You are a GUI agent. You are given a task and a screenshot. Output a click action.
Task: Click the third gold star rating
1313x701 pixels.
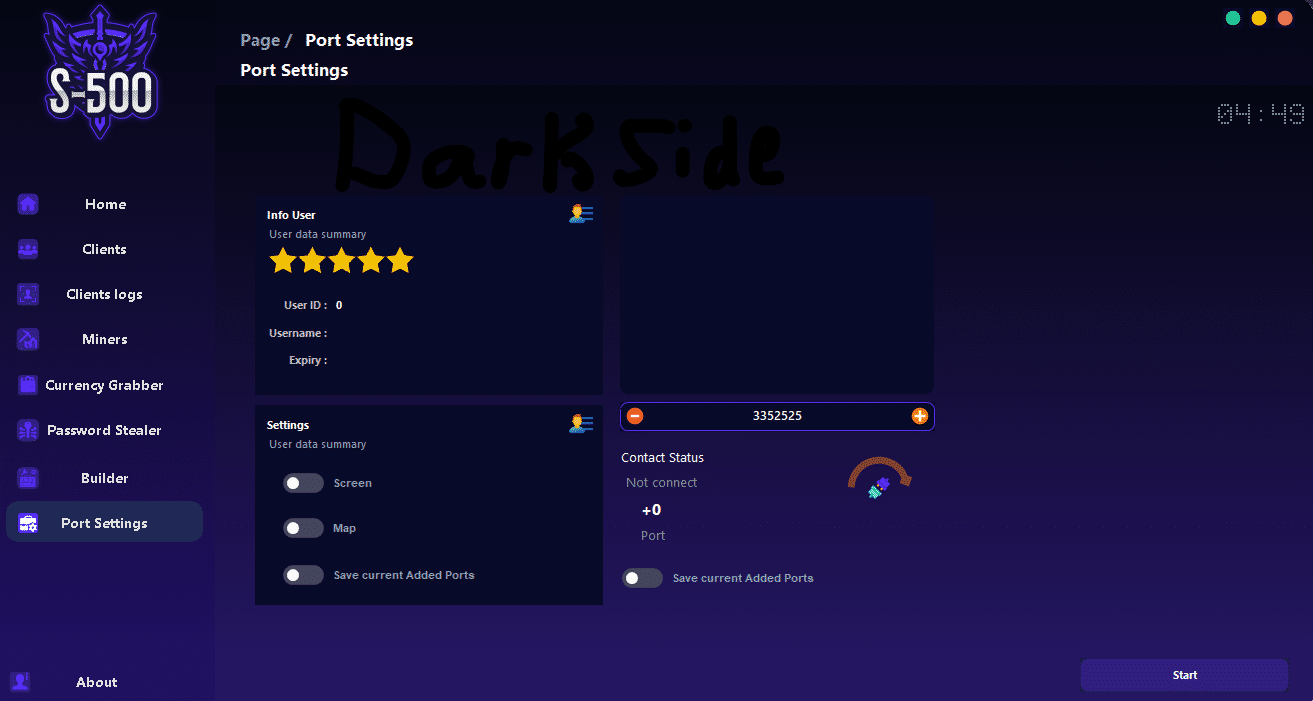click(x=342, y=260)
